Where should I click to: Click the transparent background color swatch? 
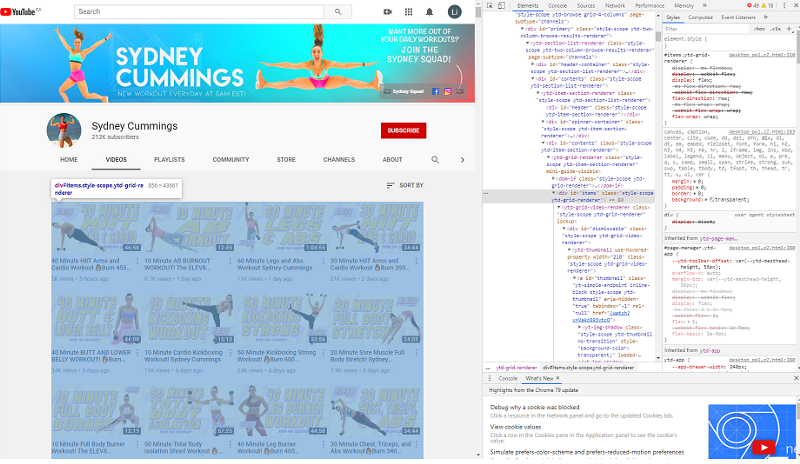(x=712, y=200)
